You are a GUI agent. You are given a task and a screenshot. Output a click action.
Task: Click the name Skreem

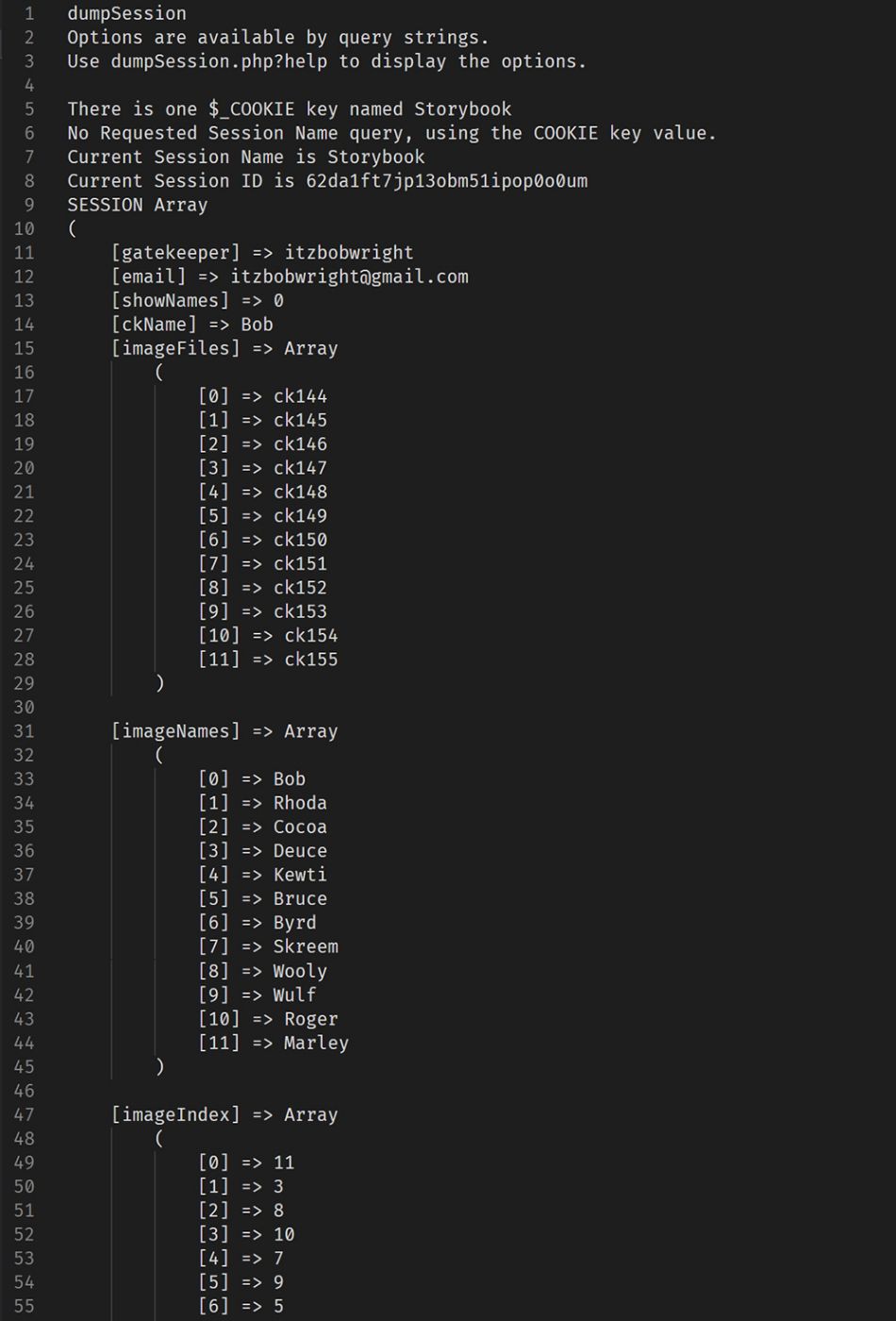pyautogui.click(x=306, y=946)
